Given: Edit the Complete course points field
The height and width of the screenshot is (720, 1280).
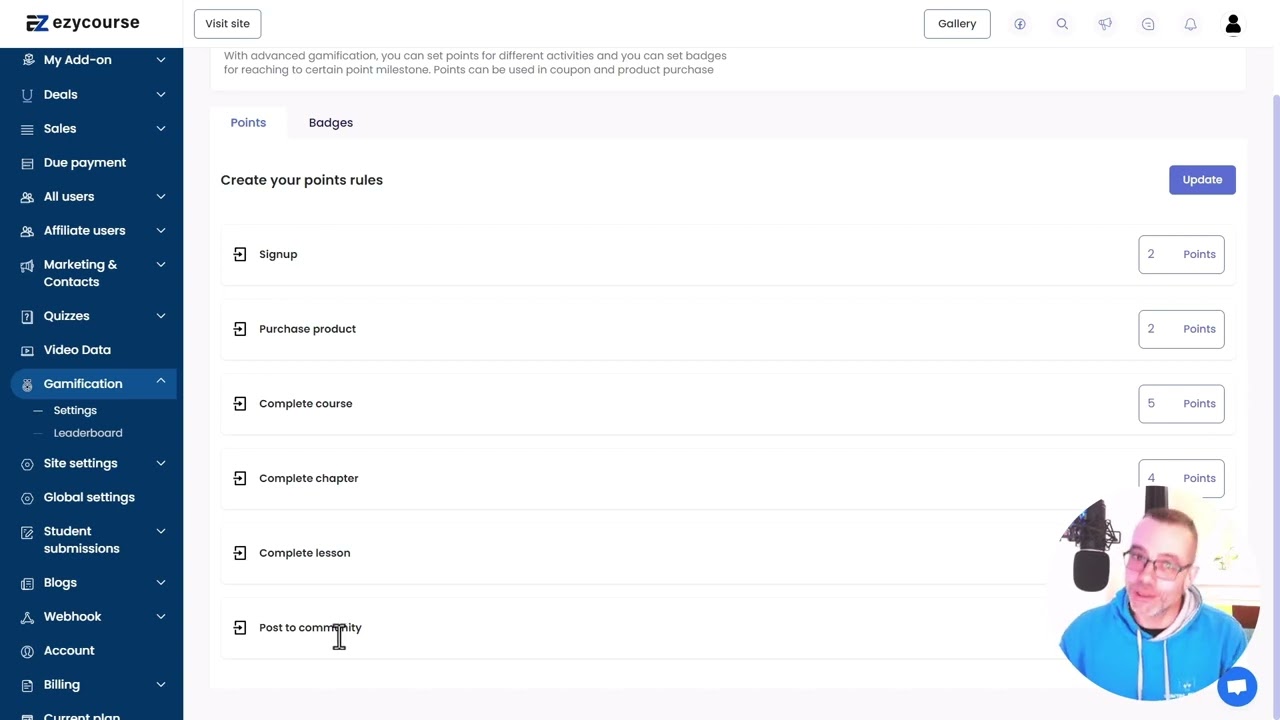Looking at the screenshot, I should [1181, 404].
